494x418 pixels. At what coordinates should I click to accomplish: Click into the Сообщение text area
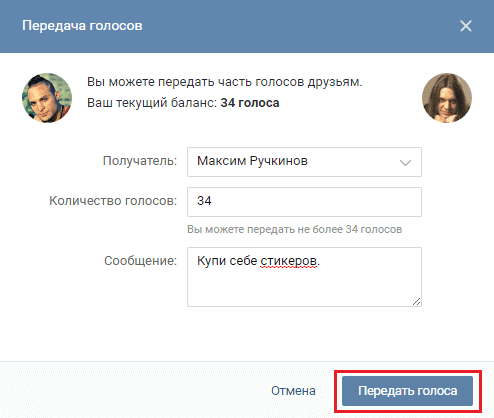[304, 277]
